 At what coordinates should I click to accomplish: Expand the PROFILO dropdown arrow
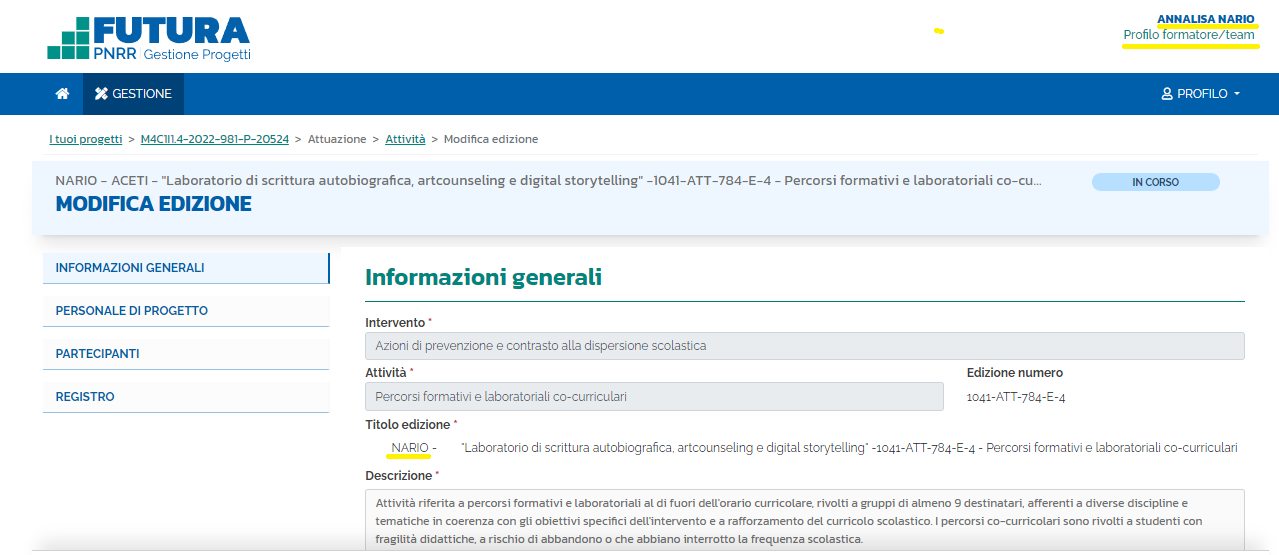[x=1237, y=94]
